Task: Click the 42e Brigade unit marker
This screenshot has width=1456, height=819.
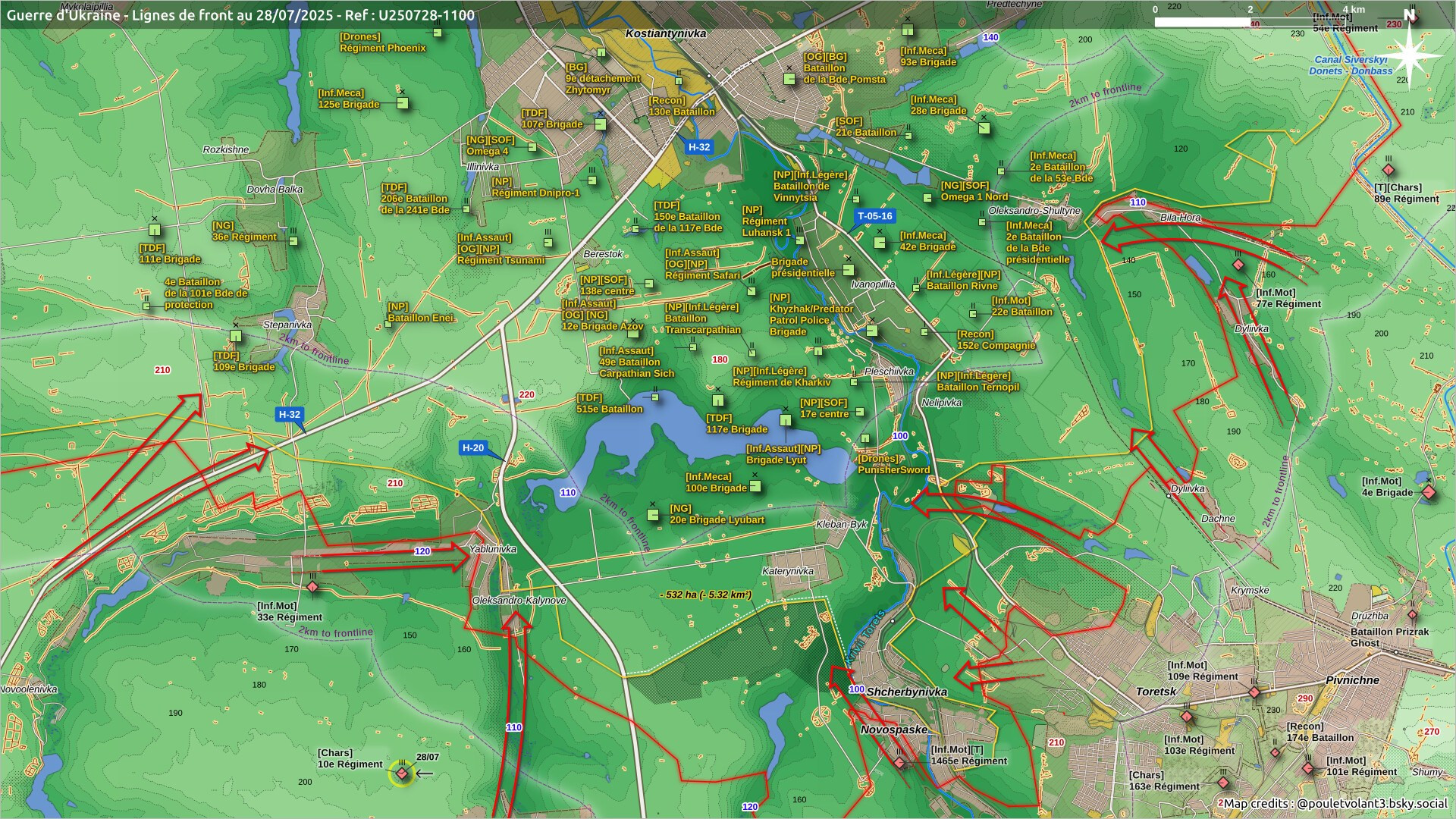Action: (x=880, y=243)
